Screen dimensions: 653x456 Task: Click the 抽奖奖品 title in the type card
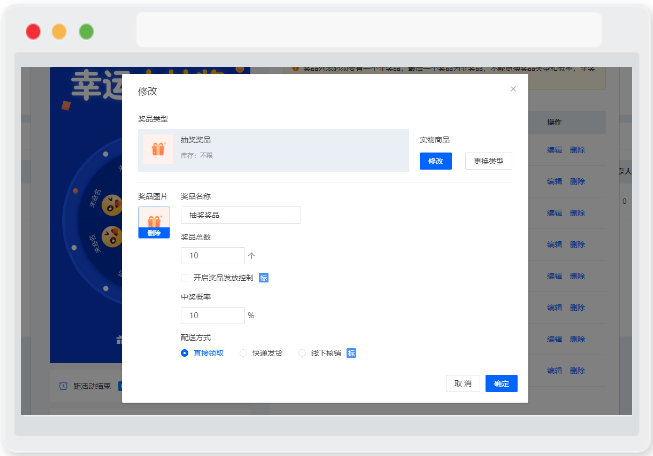coord(196,140)
